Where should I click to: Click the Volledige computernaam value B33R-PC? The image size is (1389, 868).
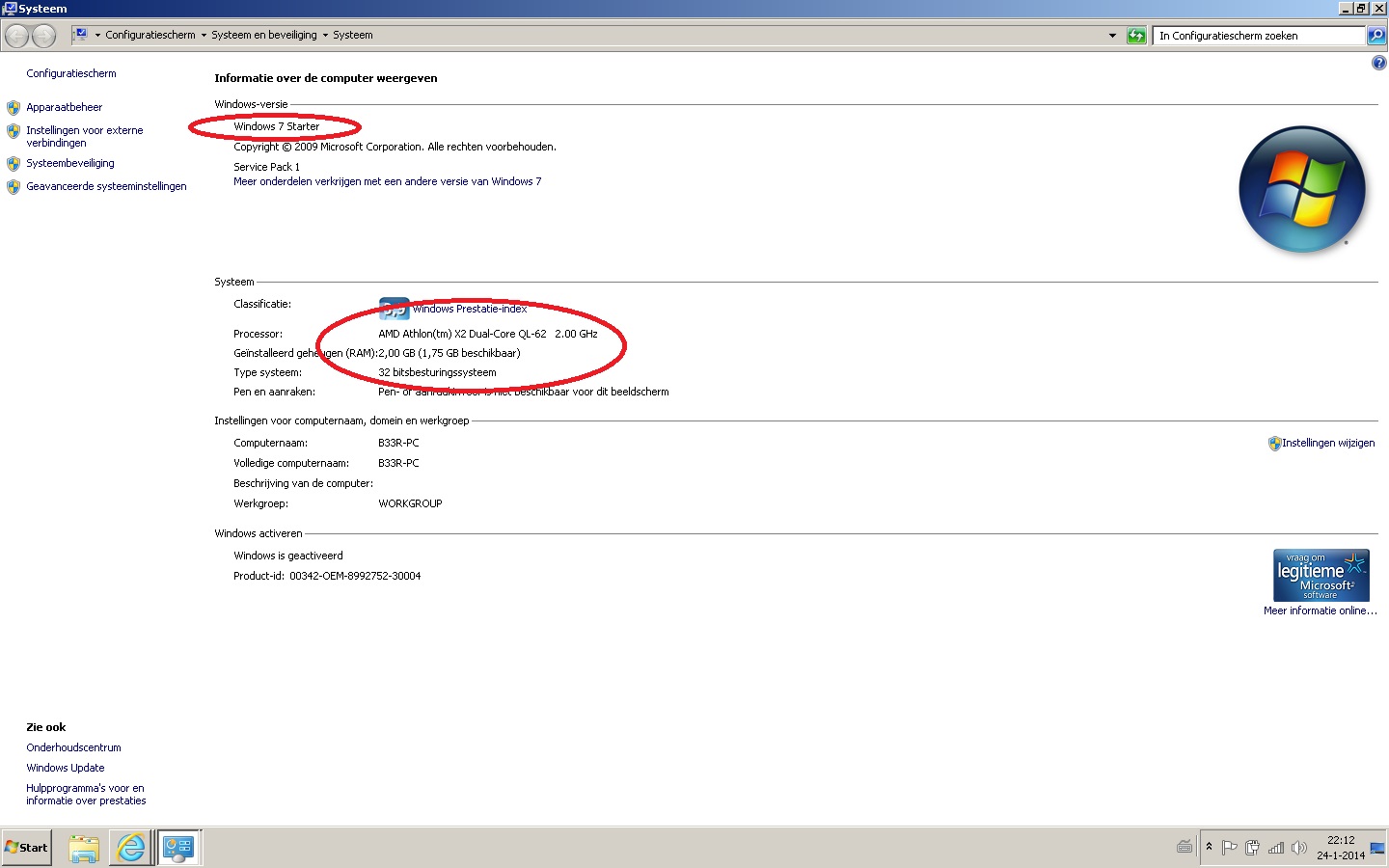398,464
